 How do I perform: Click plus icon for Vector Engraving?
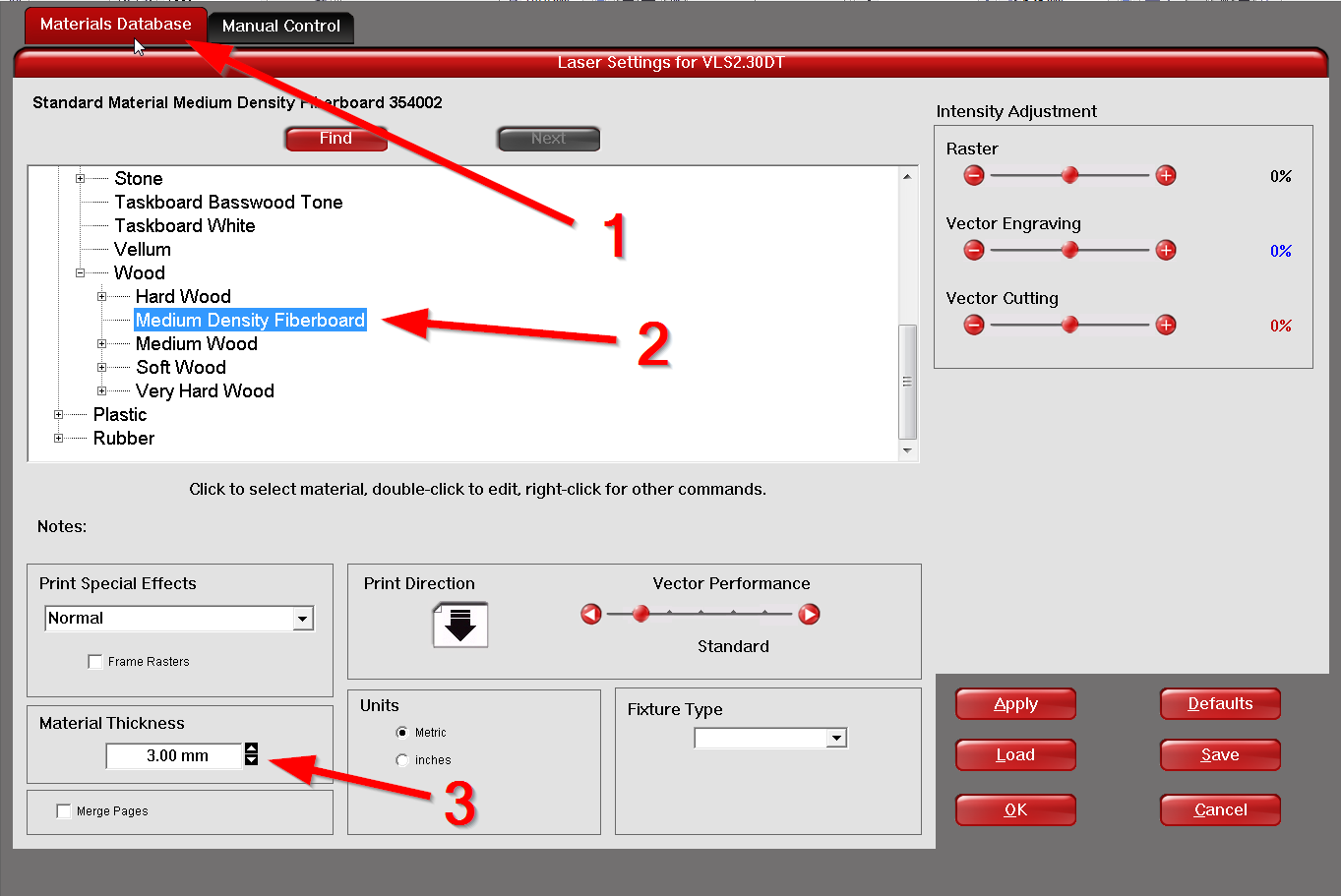[x=1166, y=251]
